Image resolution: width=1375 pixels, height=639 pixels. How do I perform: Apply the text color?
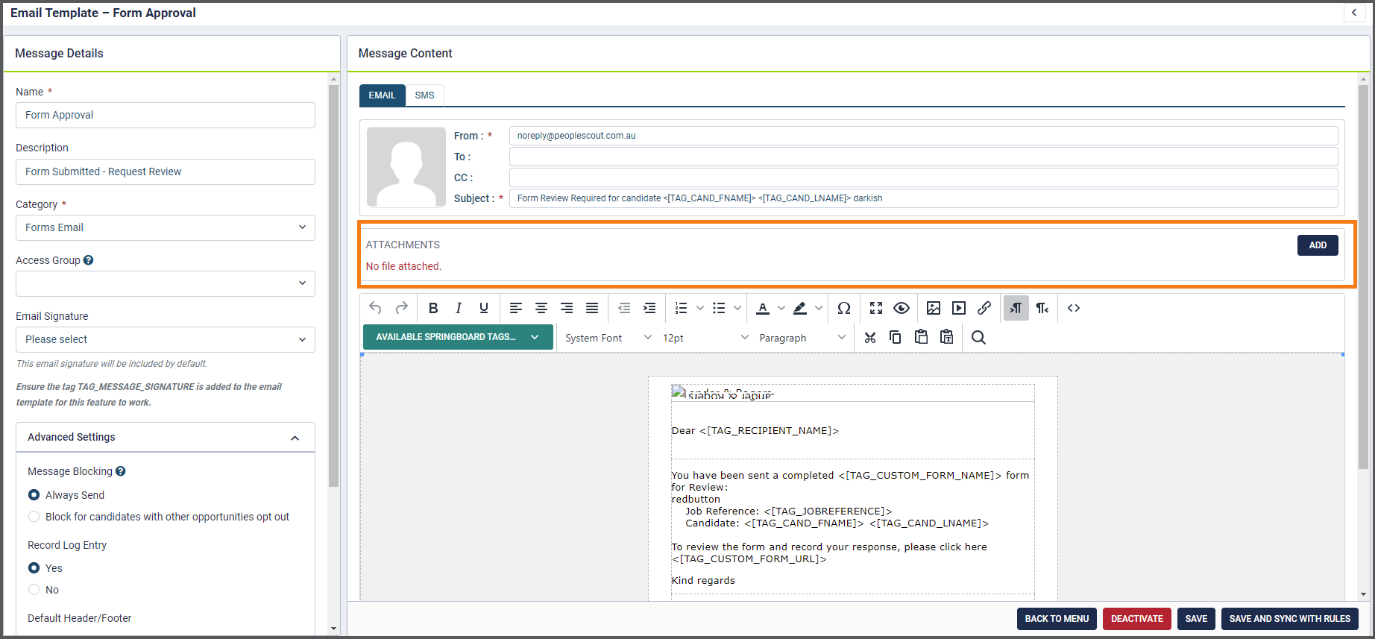(763, 308)
